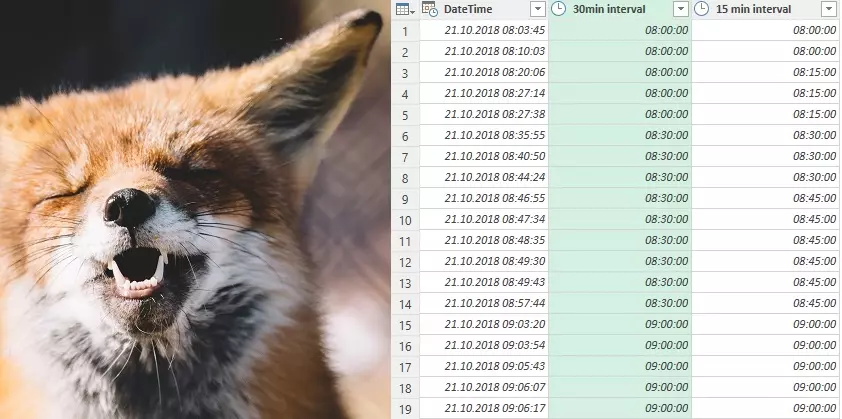Click the fox photo

pos(195,210)
